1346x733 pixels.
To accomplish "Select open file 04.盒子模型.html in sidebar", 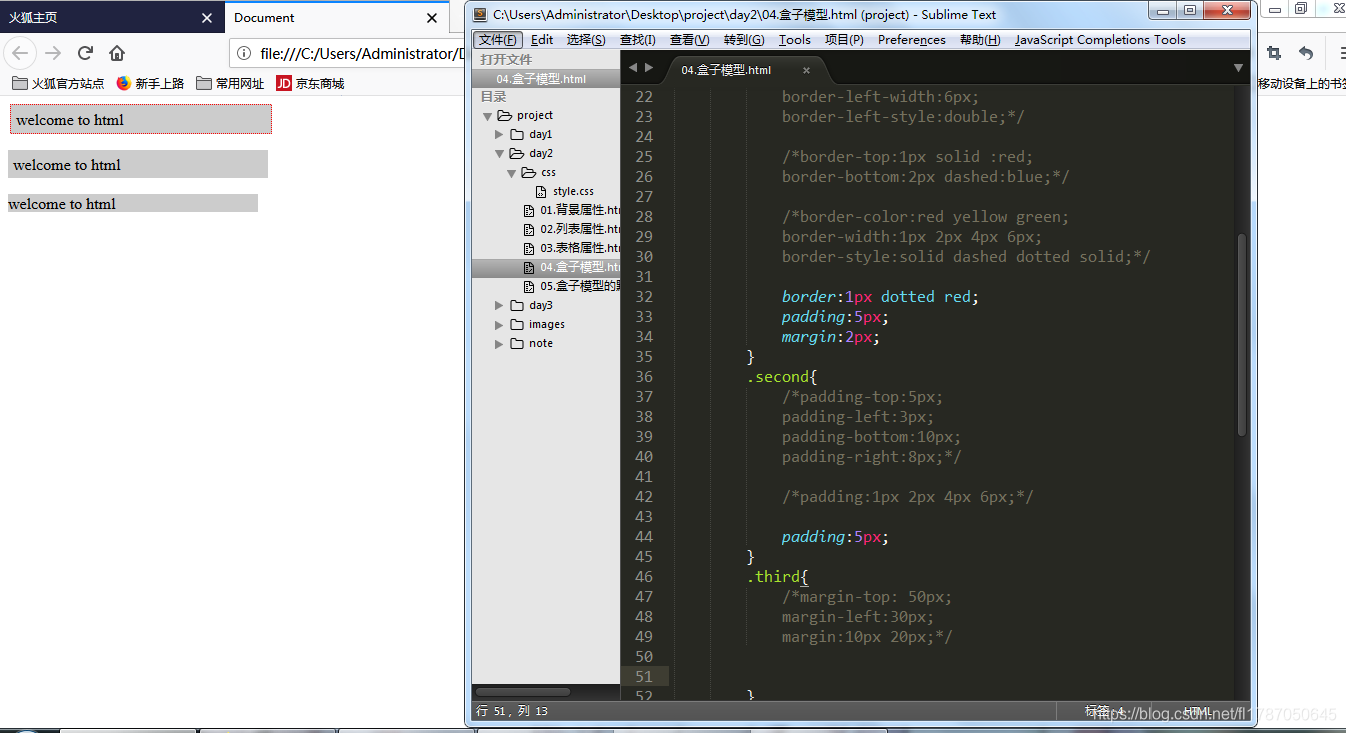I will [546, 79].
